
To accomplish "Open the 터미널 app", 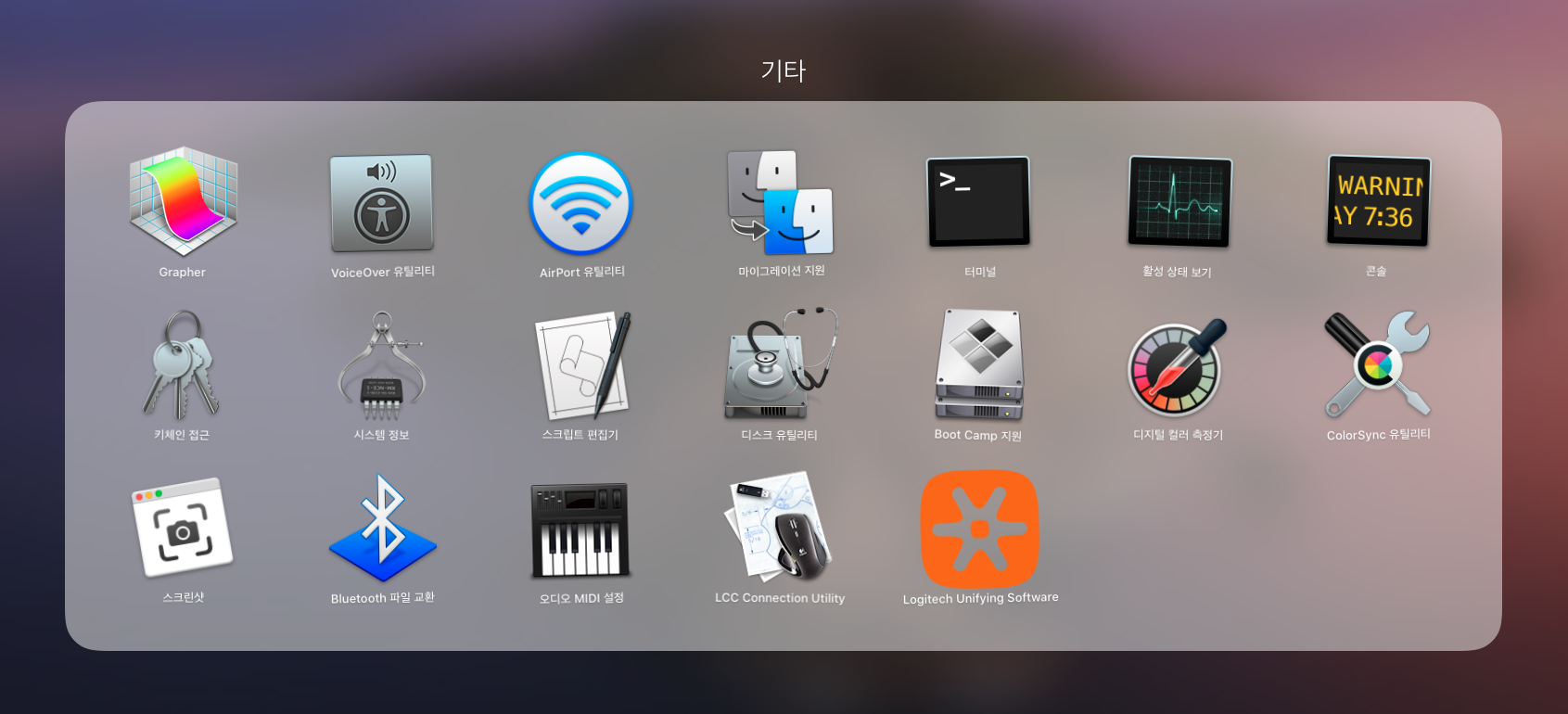I will coord(979,201).
